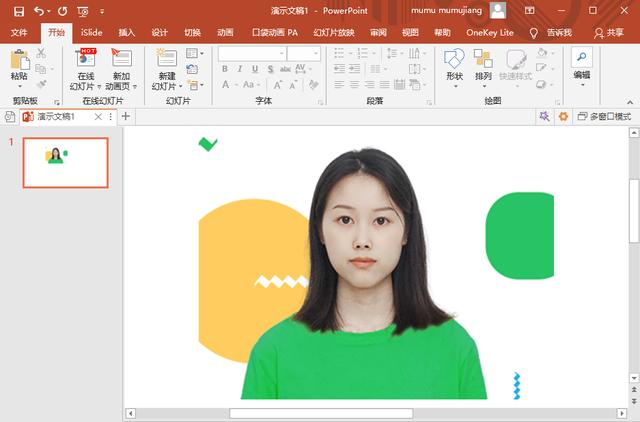Switch to the 动画 tab
The image size is (640, 422).
pos(225,33)
